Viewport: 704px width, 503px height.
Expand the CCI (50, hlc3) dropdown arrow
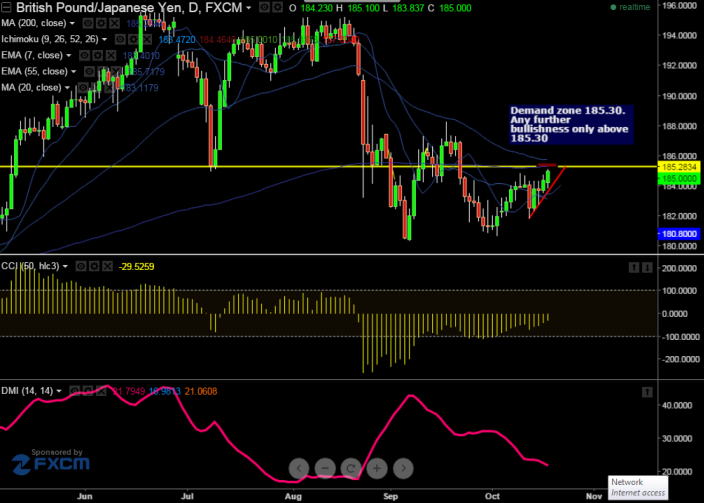pos(65,267)
